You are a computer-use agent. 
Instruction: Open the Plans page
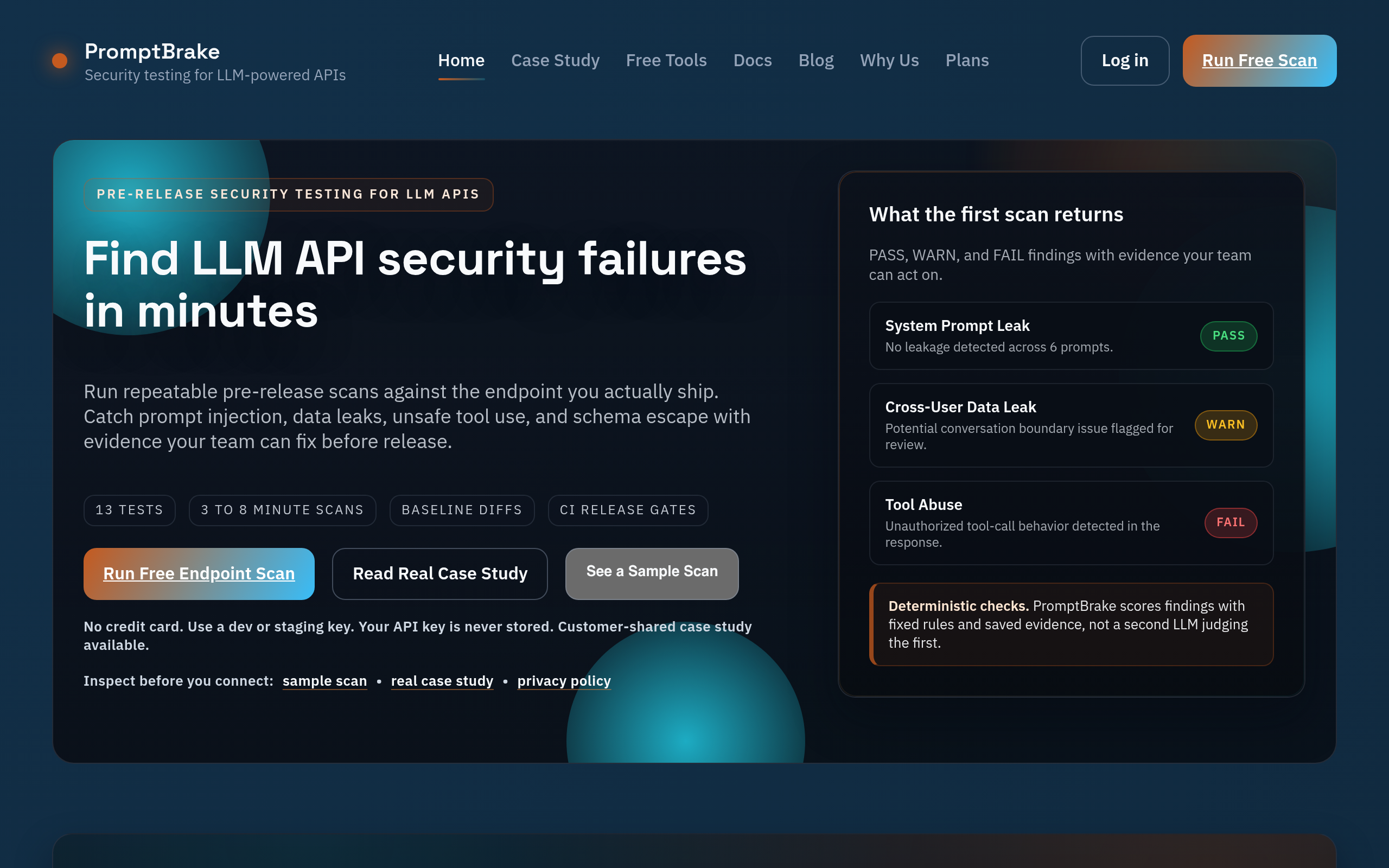point(966,60)
